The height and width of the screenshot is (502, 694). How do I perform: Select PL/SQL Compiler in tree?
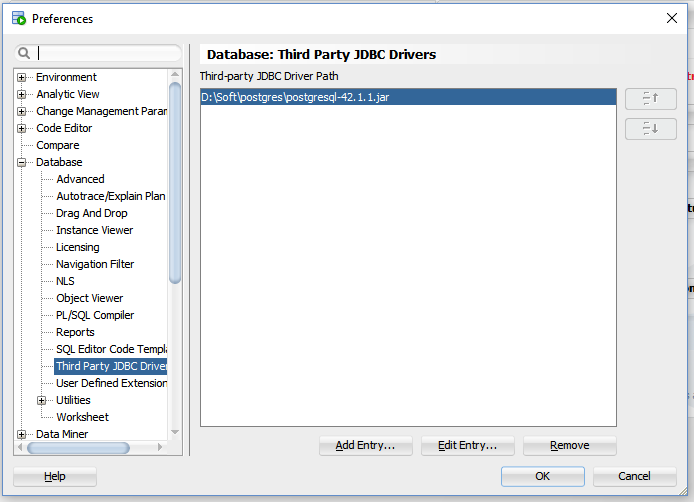pos(95,315)
